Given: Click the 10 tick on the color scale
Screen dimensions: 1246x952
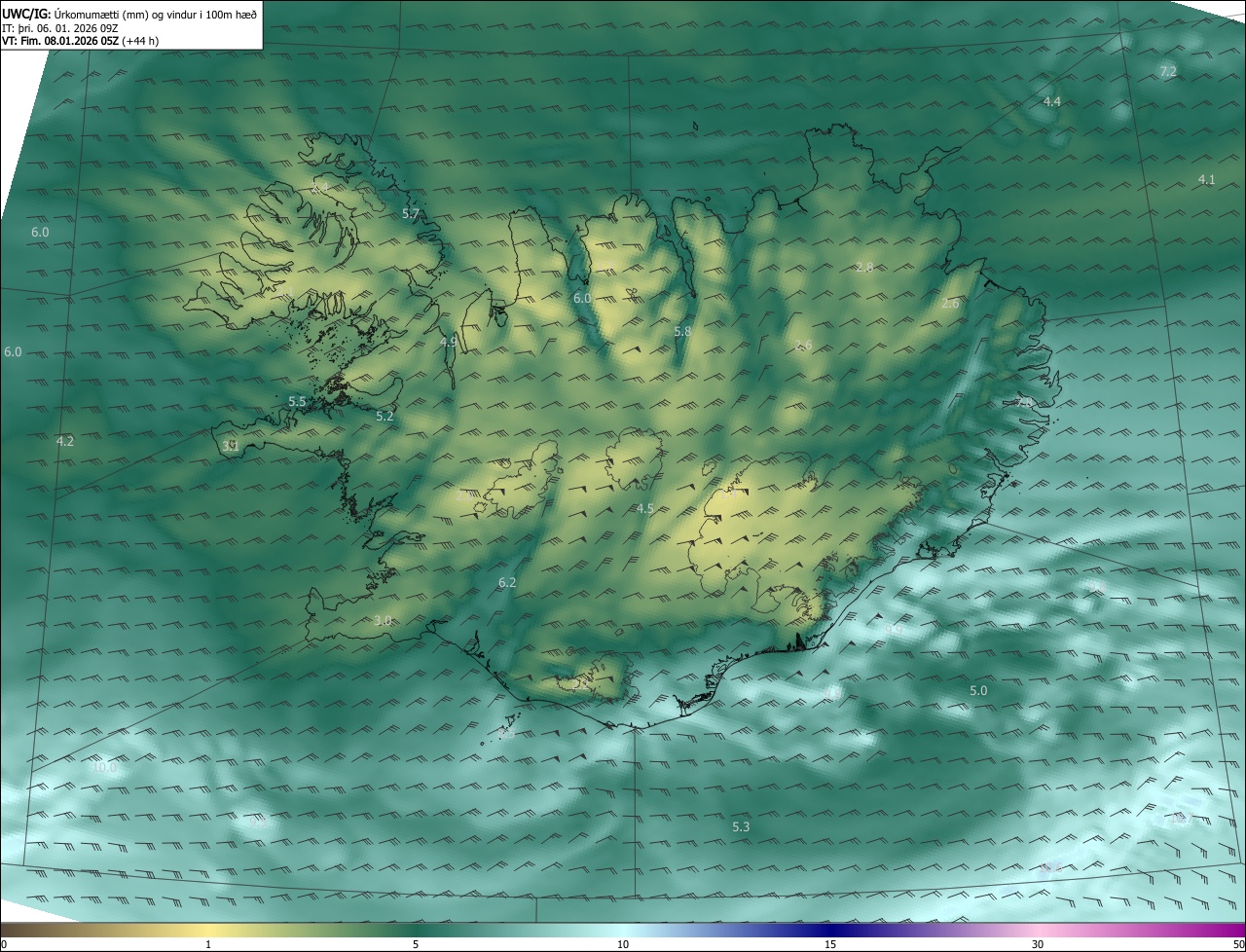Looking at the screenshot, I should 623,944.
